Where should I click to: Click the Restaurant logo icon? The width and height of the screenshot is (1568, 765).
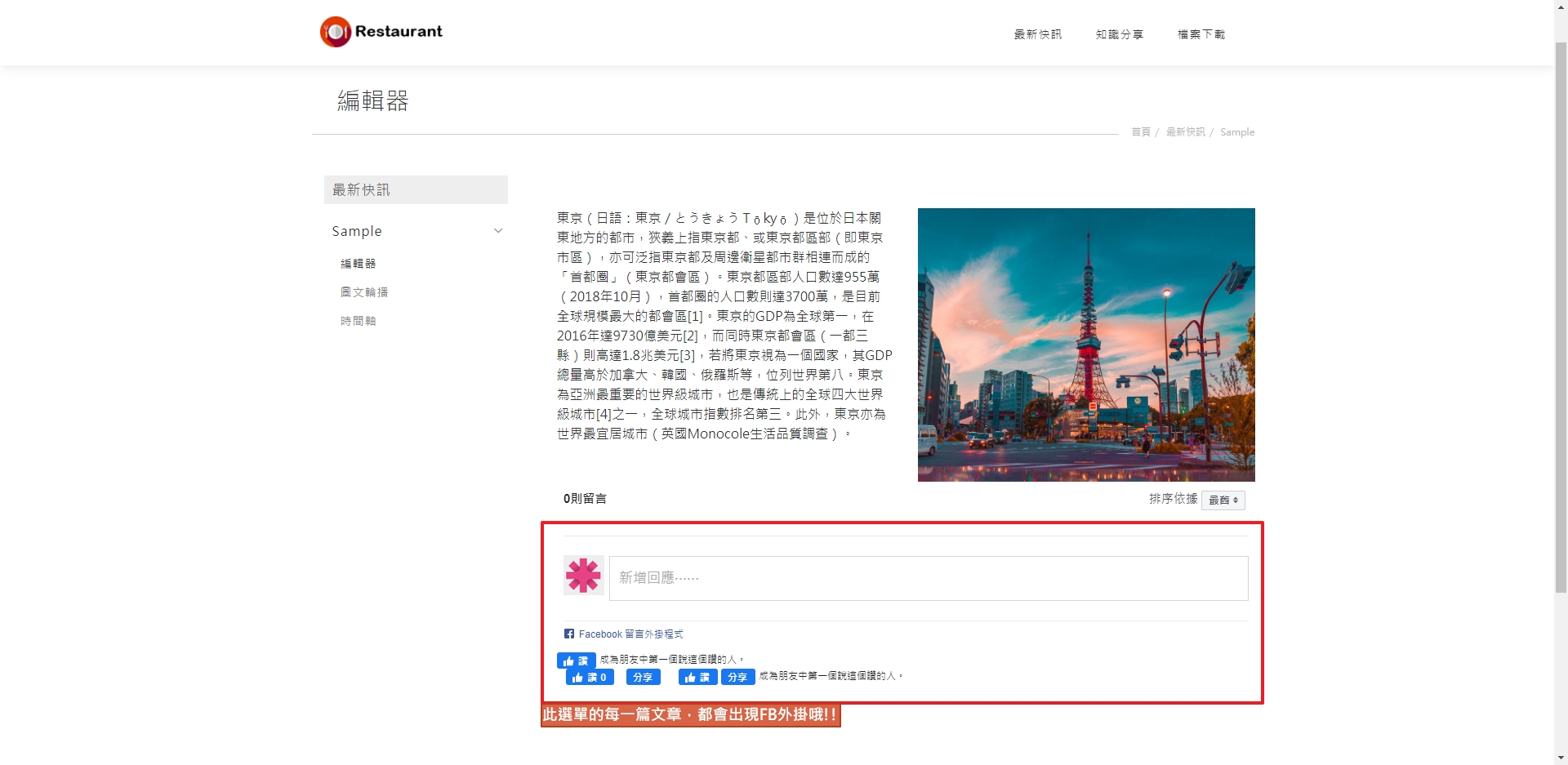[335, 32]
